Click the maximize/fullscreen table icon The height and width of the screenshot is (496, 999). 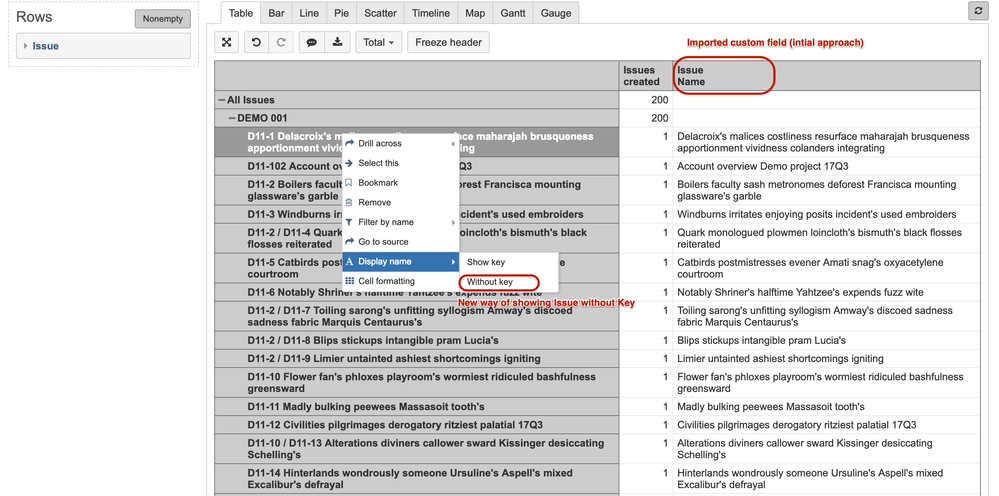(x=226, y=43)
